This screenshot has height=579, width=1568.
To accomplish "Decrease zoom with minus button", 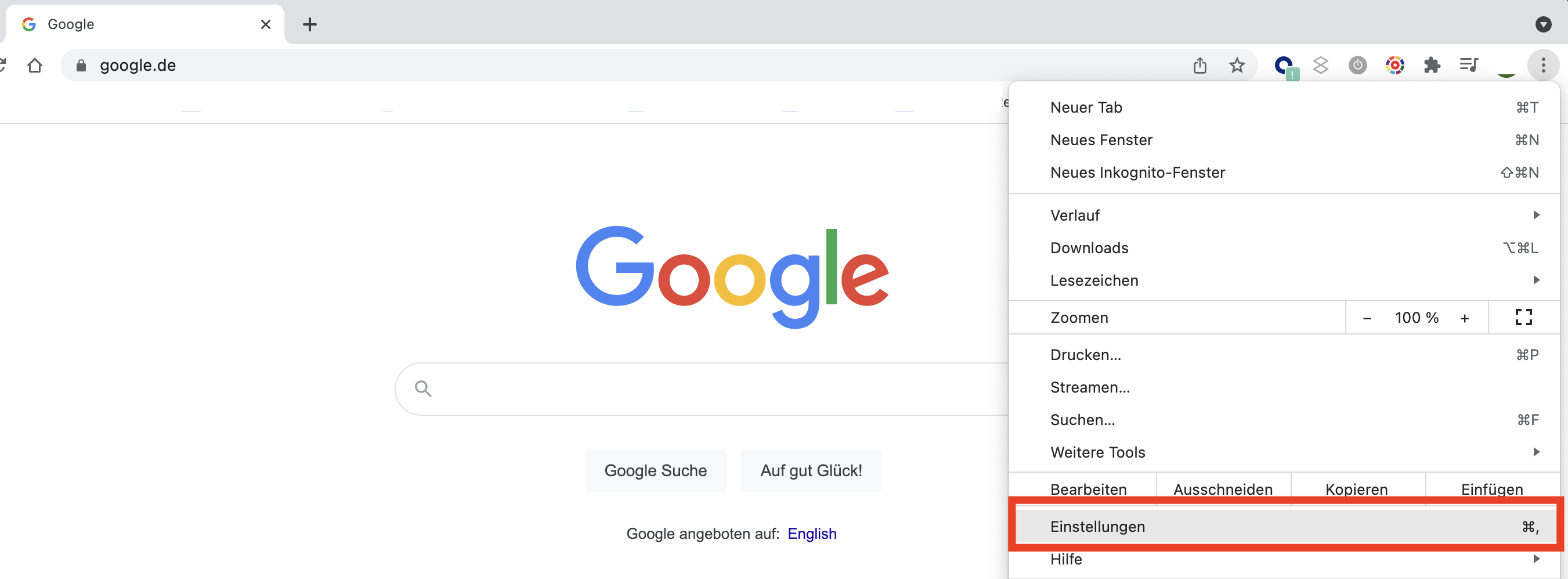I will [1367, 318].
